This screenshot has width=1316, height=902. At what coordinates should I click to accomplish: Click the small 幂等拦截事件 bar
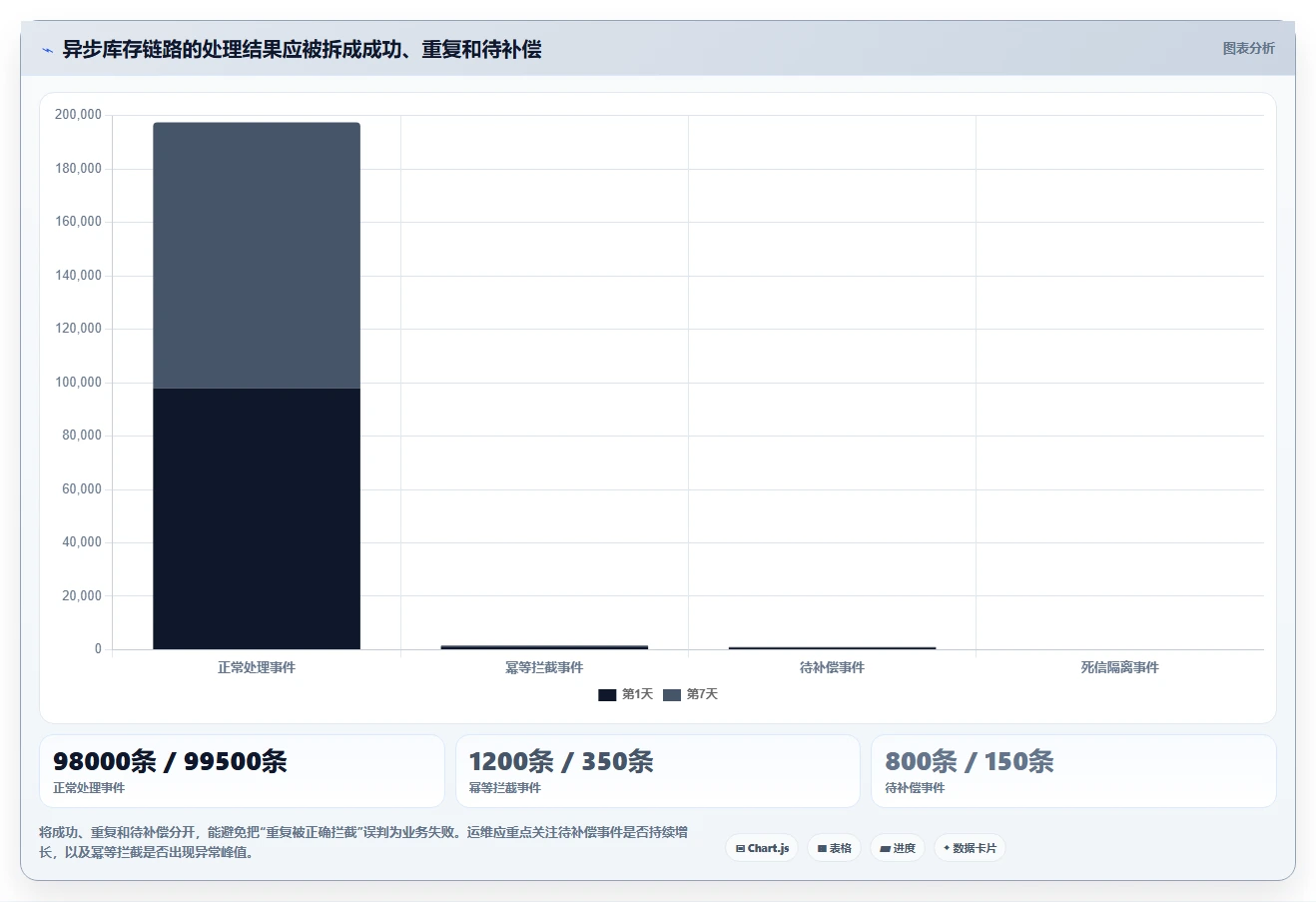(544, 647)
